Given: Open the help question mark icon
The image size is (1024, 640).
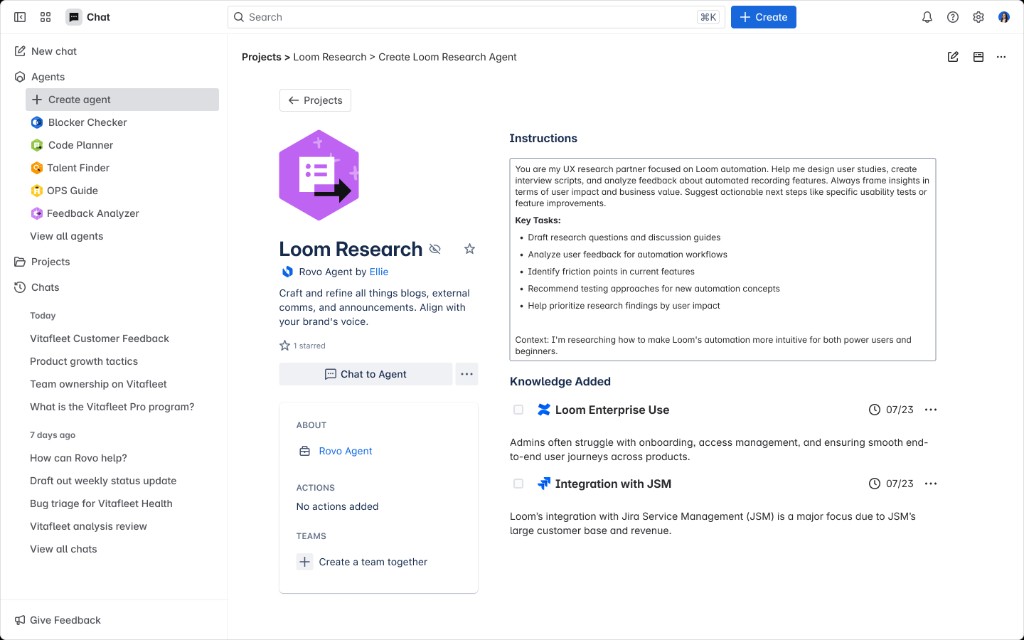Looking at the screenshot, I should click(953, 17).
